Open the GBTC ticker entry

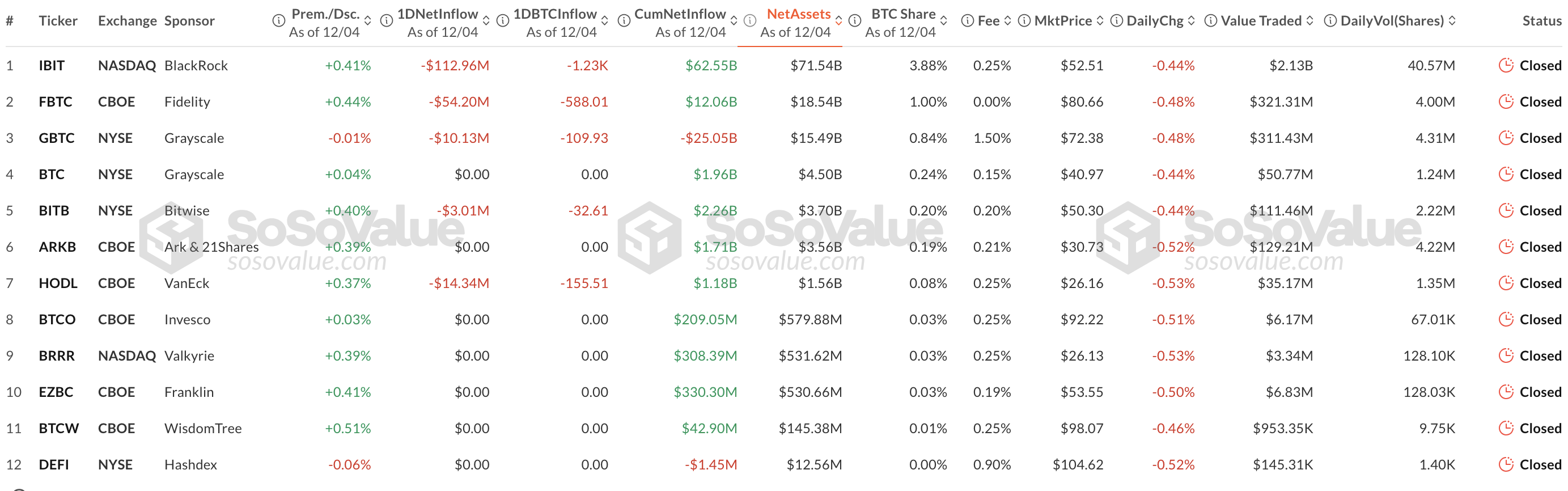pyautogui.click(x=58, y=138)
